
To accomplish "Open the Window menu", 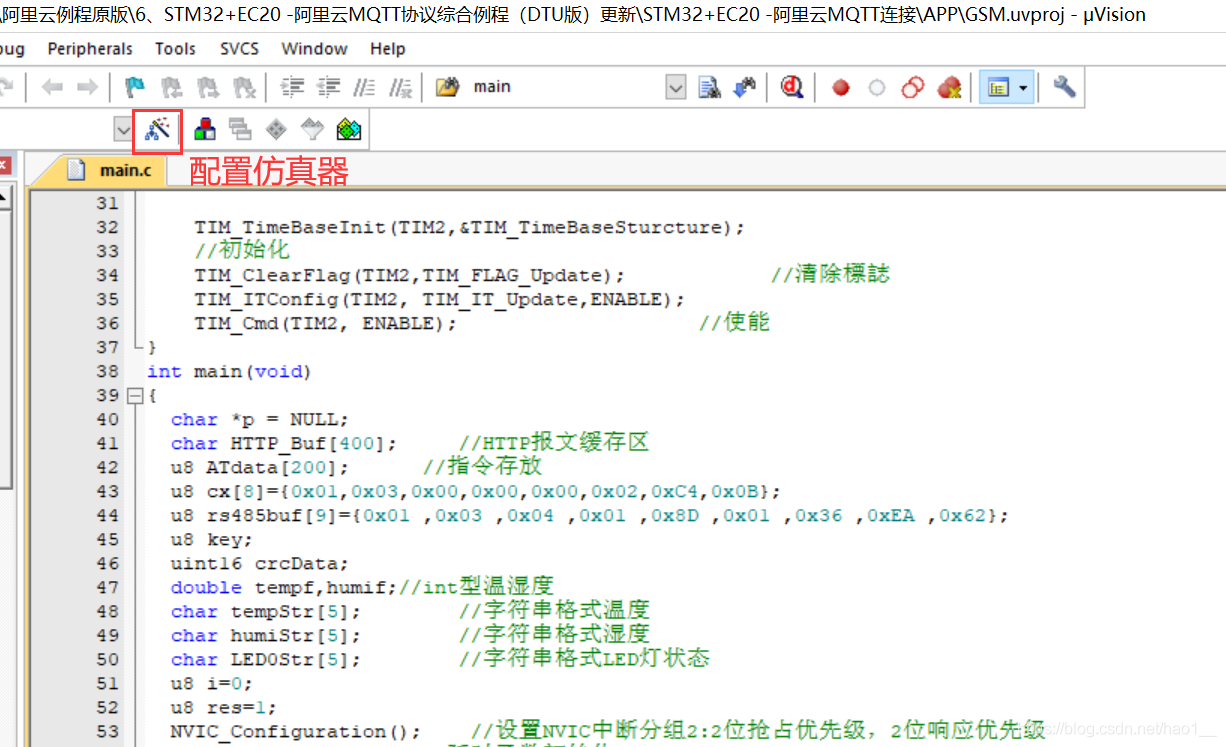I will coord(314,48).
